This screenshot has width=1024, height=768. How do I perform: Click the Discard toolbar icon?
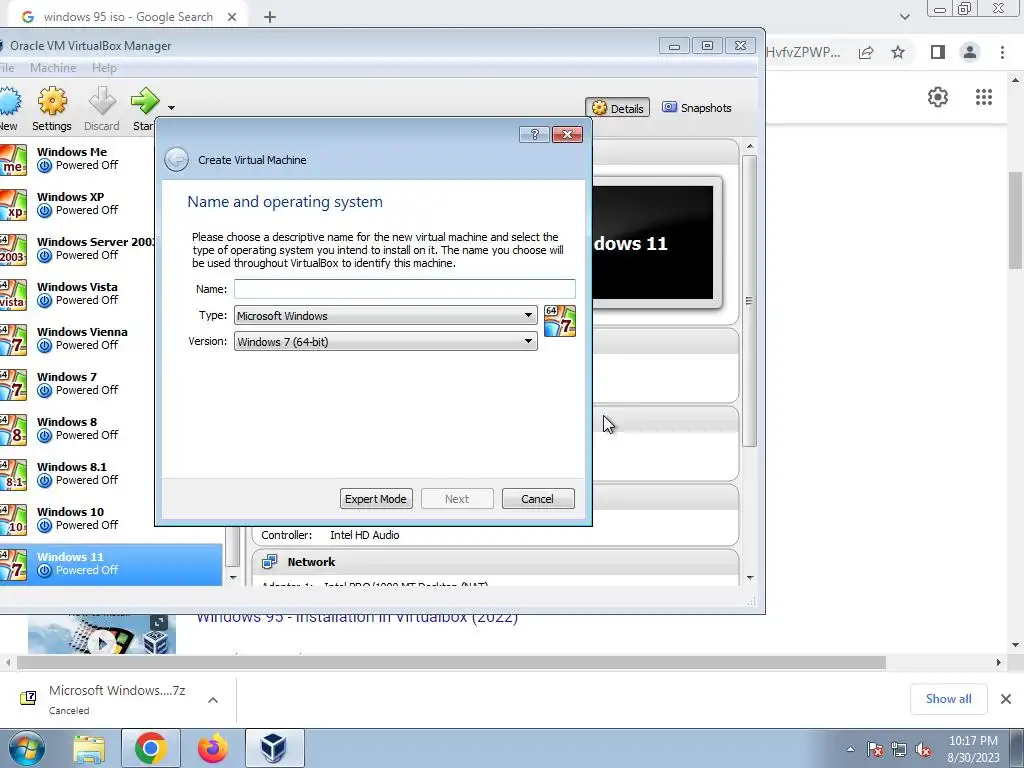(102, 101)
